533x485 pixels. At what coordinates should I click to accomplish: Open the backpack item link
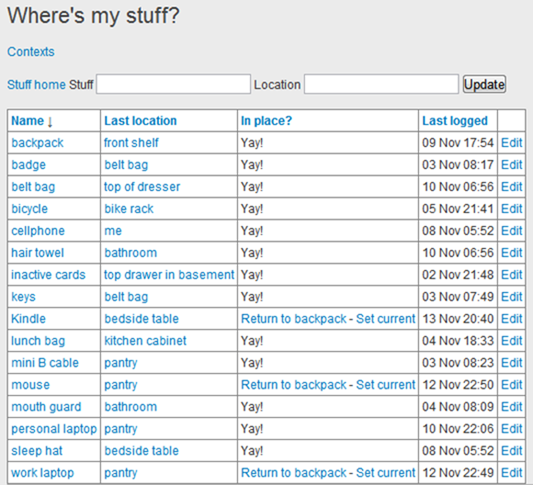pyautogui.click(x=37, y=143)
